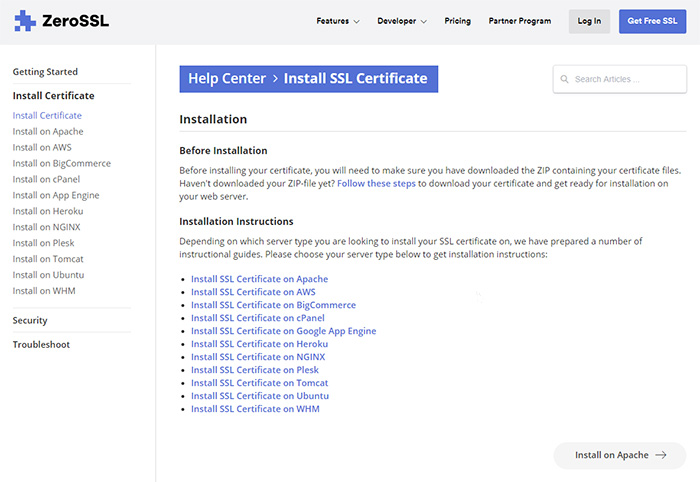Expand the Troubleshoot sidebar section
The image size is (700, 482).
point(41,345)
